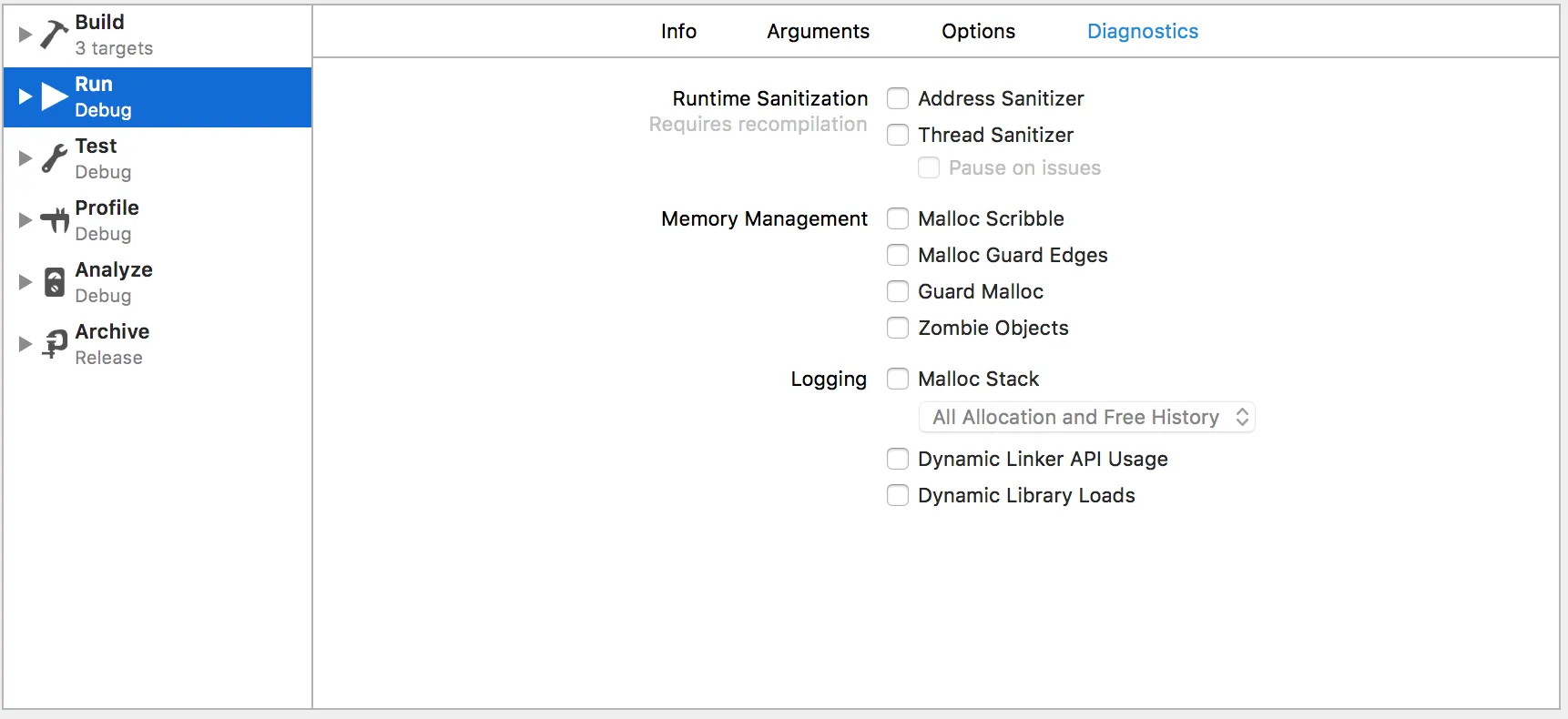Check the Malloc Scribble option

[898, 218]
